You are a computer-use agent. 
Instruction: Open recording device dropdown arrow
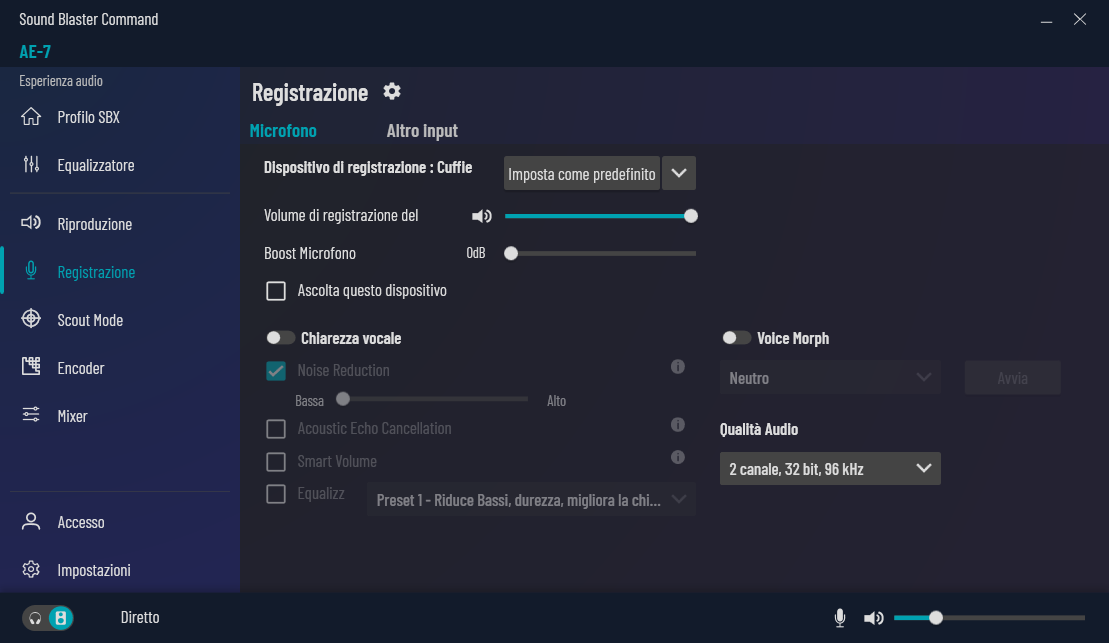click(x=679, y=173)
